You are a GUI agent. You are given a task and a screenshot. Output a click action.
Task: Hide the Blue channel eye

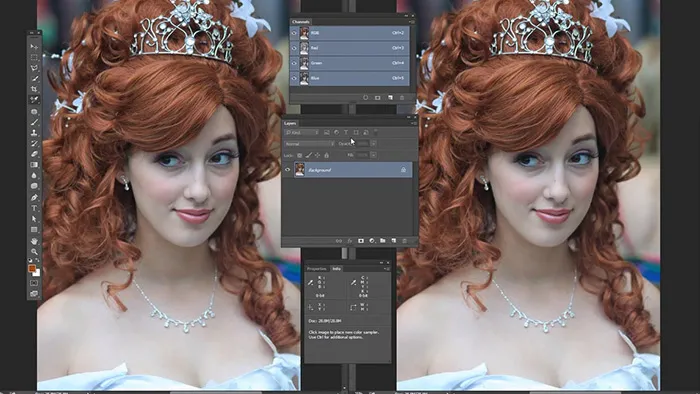(x=294, y=78)
